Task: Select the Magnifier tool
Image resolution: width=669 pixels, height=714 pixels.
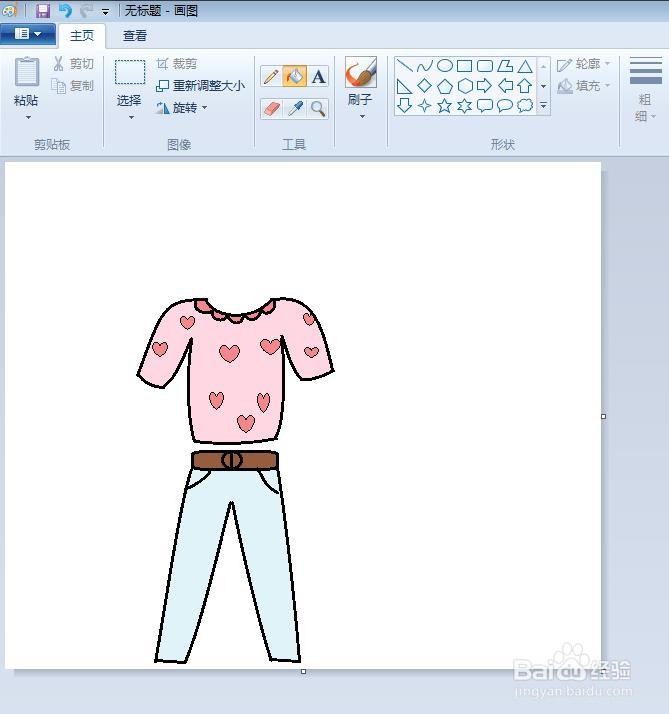Action: (318, 109)
